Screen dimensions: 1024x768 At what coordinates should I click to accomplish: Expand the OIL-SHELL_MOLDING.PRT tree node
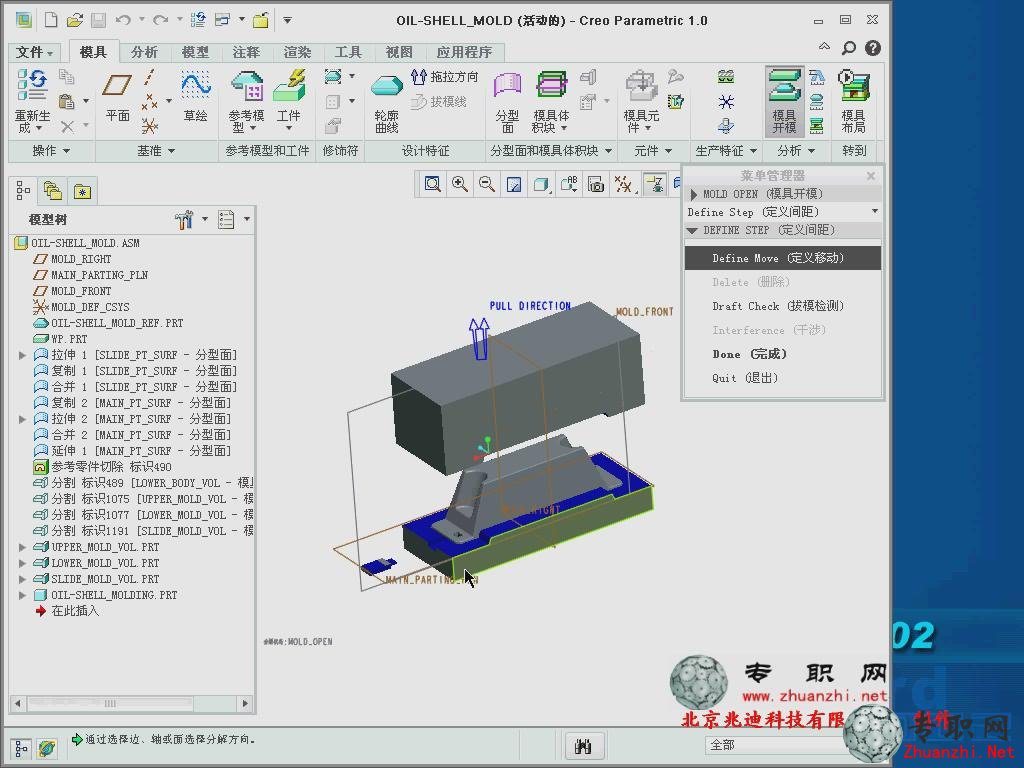[22, 595]
